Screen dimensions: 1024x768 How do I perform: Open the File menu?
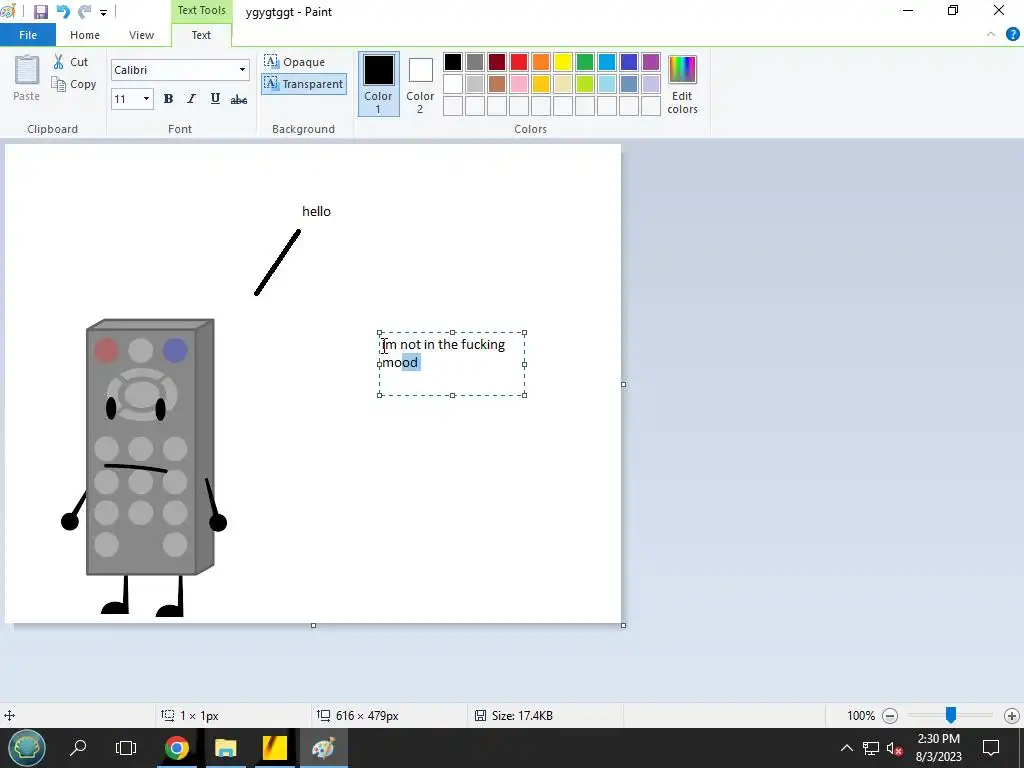pyautogui.click(x=28, y=35)
